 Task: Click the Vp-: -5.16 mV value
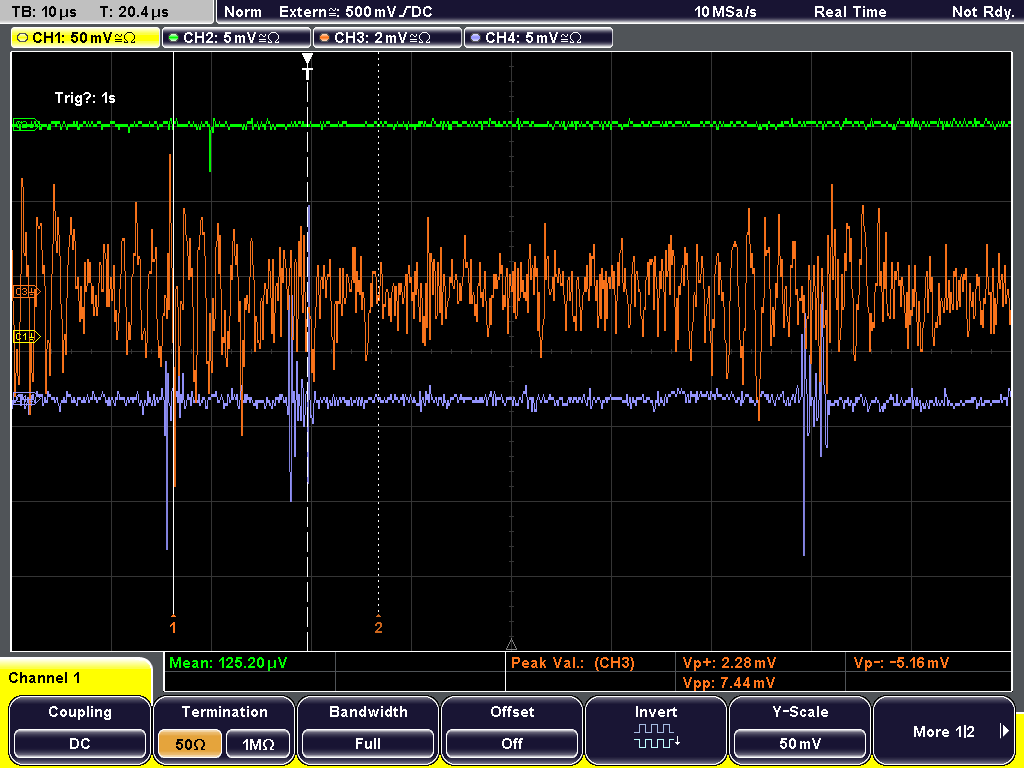[901, 663]
